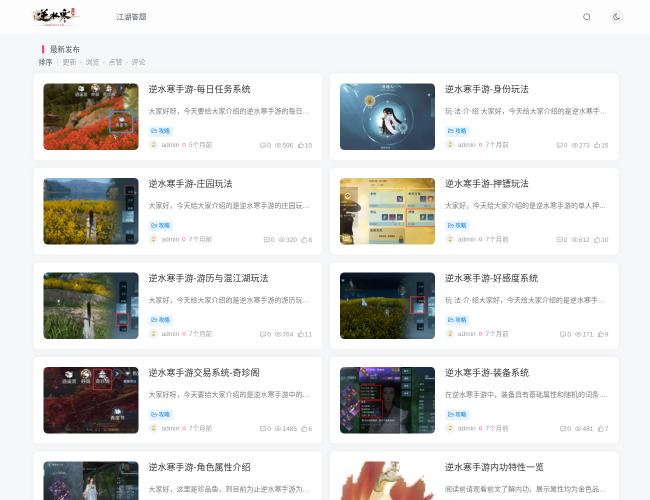Click the search magnifier icon in header

(587, 17)
